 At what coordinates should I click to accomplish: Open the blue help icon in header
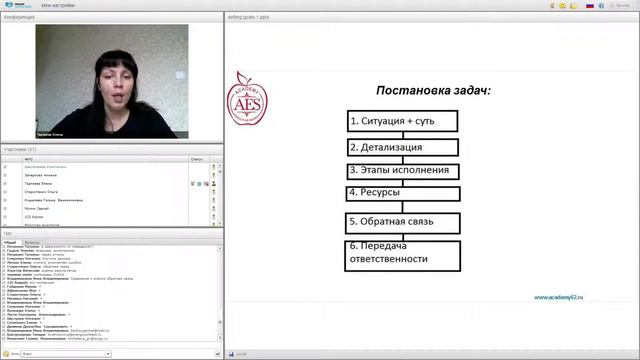(x=601, y=6)
